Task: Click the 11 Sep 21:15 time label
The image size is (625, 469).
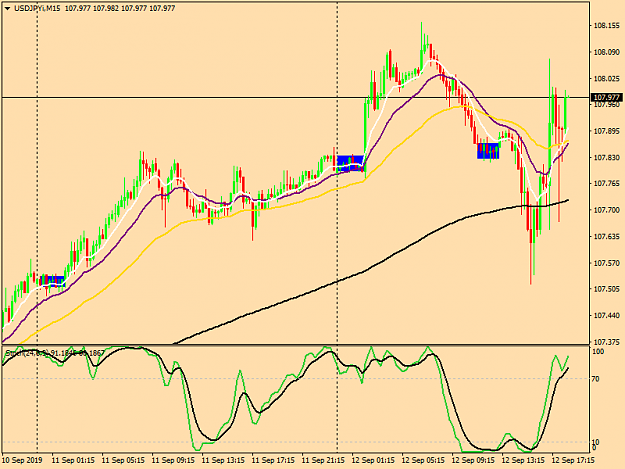Action: 323,461
